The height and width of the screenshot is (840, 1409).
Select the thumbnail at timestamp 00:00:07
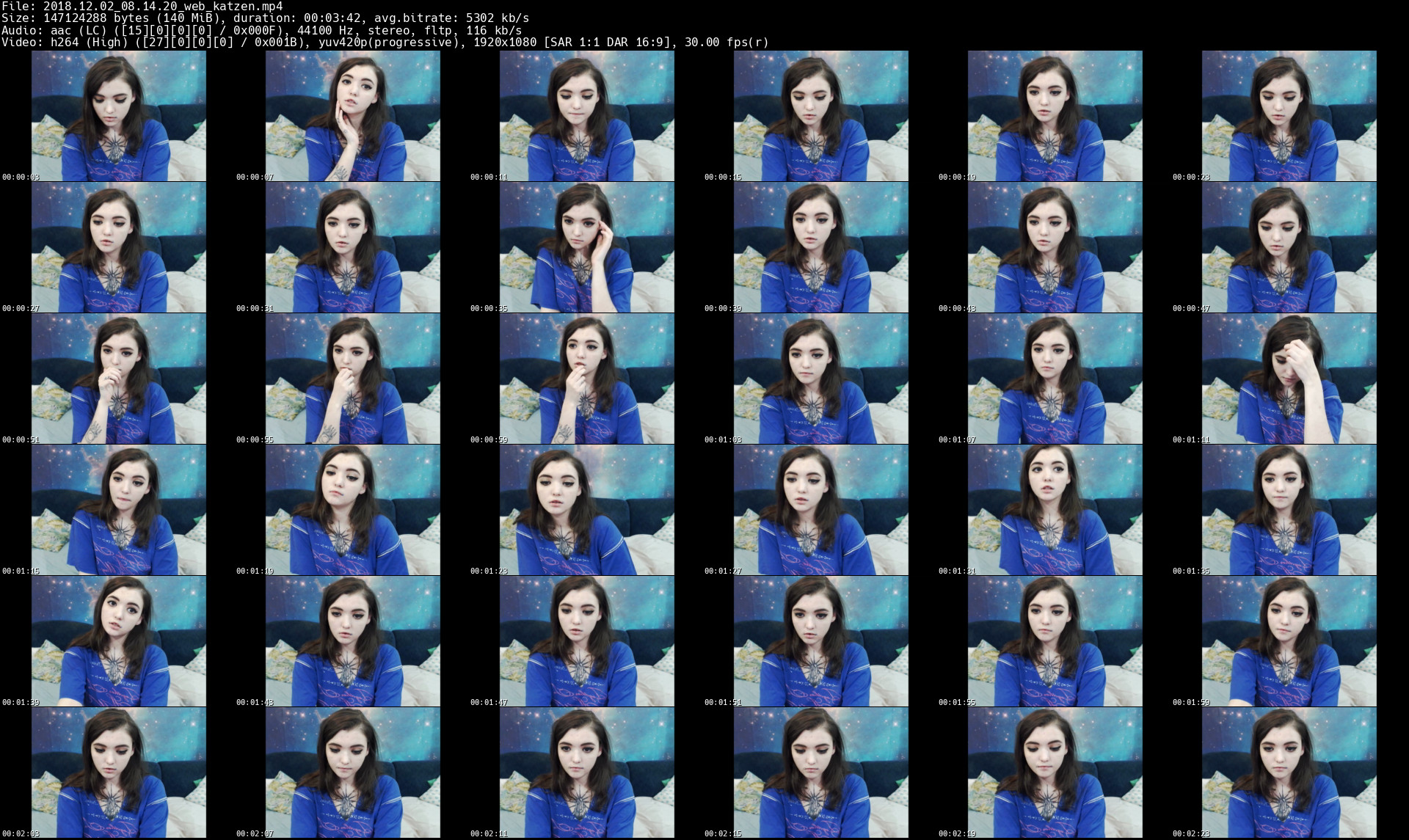pos(353,116)
